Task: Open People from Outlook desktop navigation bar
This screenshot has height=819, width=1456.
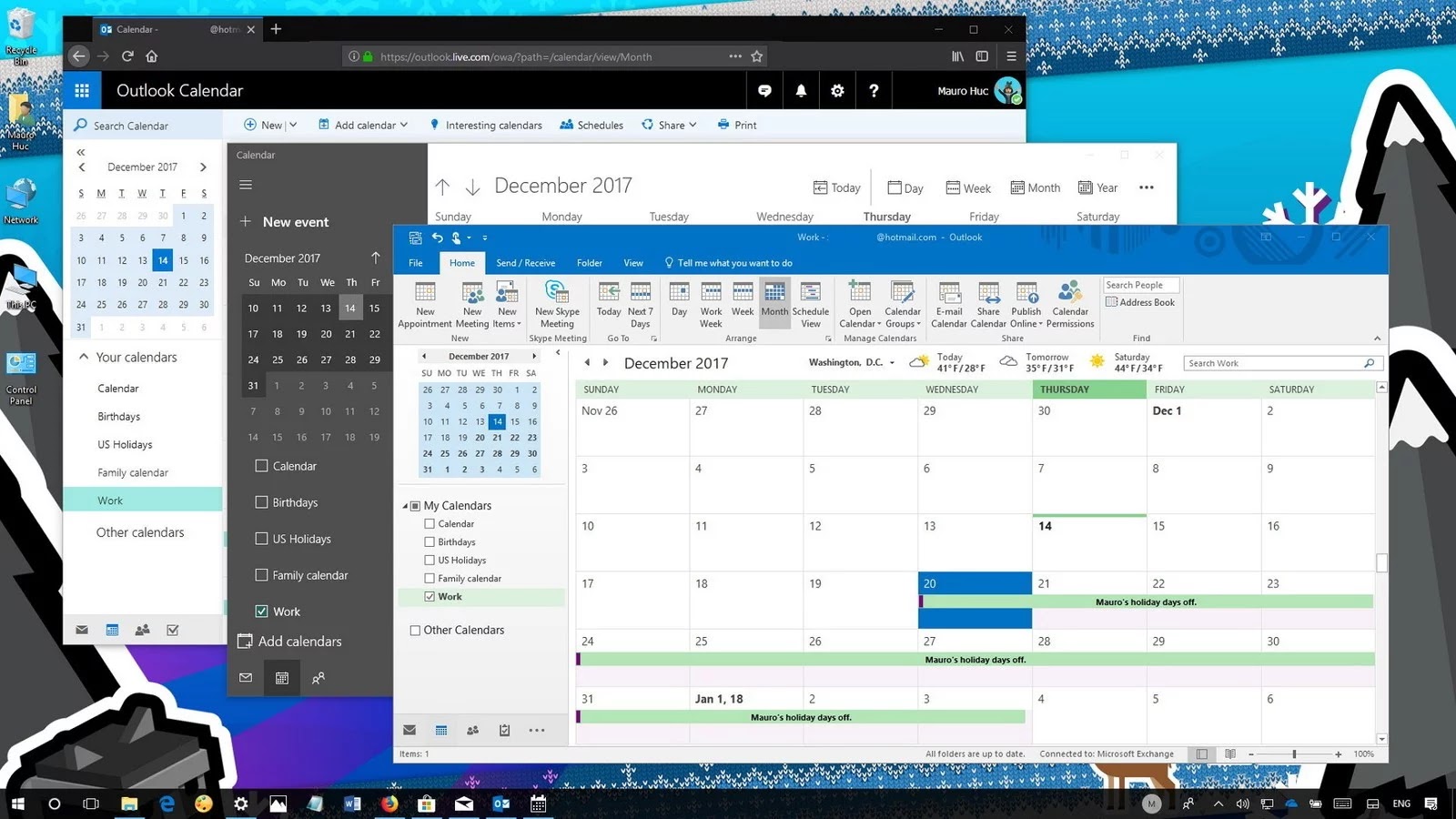Action: click(472, 730)
